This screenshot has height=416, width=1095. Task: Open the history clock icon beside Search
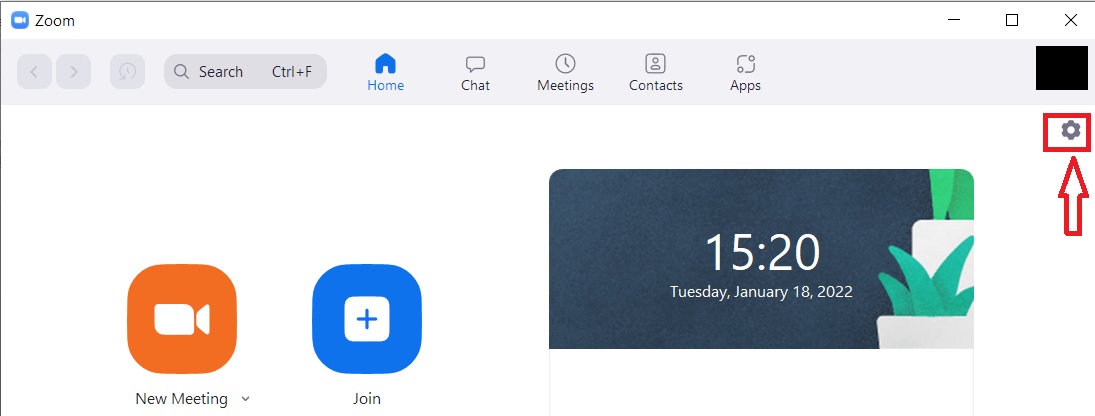click(x=127, y=72)
